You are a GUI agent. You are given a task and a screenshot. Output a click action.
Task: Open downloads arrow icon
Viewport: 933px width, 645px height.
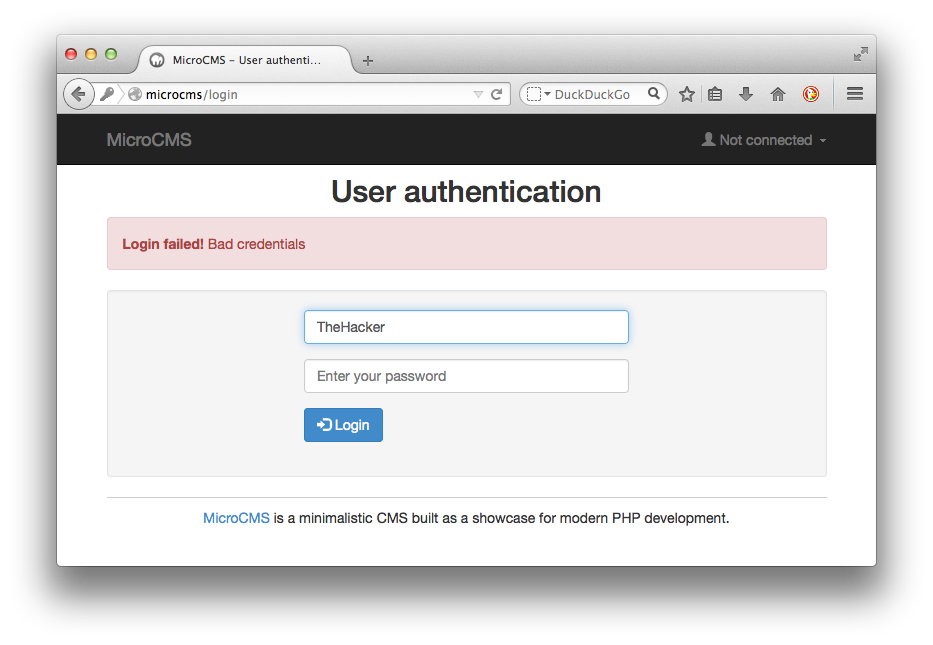coord(746,94)
